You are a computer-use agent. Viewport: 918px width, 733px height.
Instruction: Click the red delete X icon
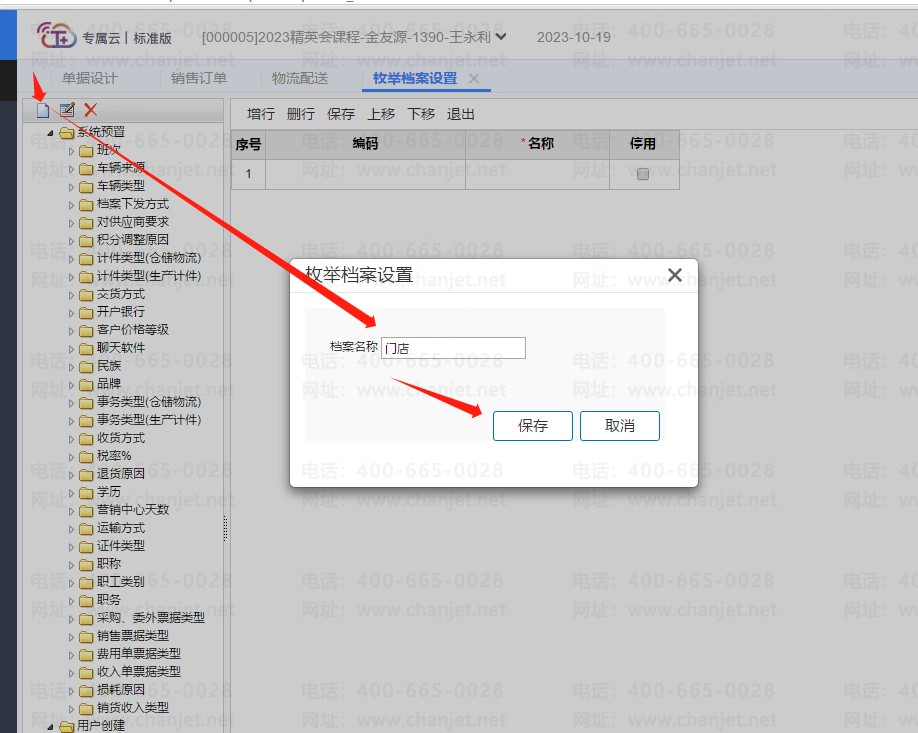(90, 109)
